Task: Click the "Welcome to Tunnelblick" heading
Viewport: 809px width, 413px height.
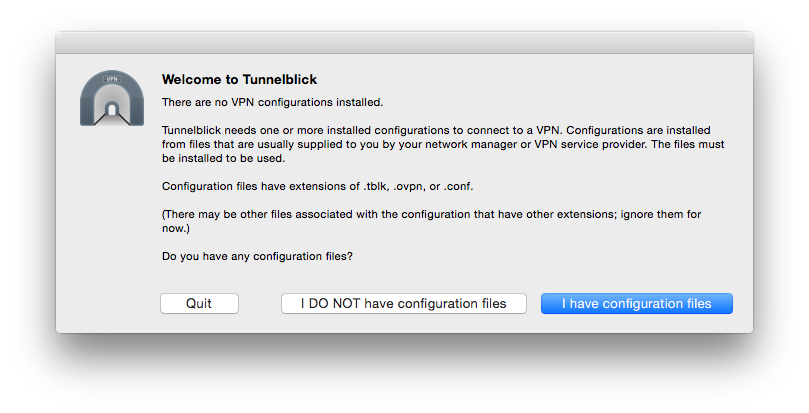Action: tap(239, 79)
